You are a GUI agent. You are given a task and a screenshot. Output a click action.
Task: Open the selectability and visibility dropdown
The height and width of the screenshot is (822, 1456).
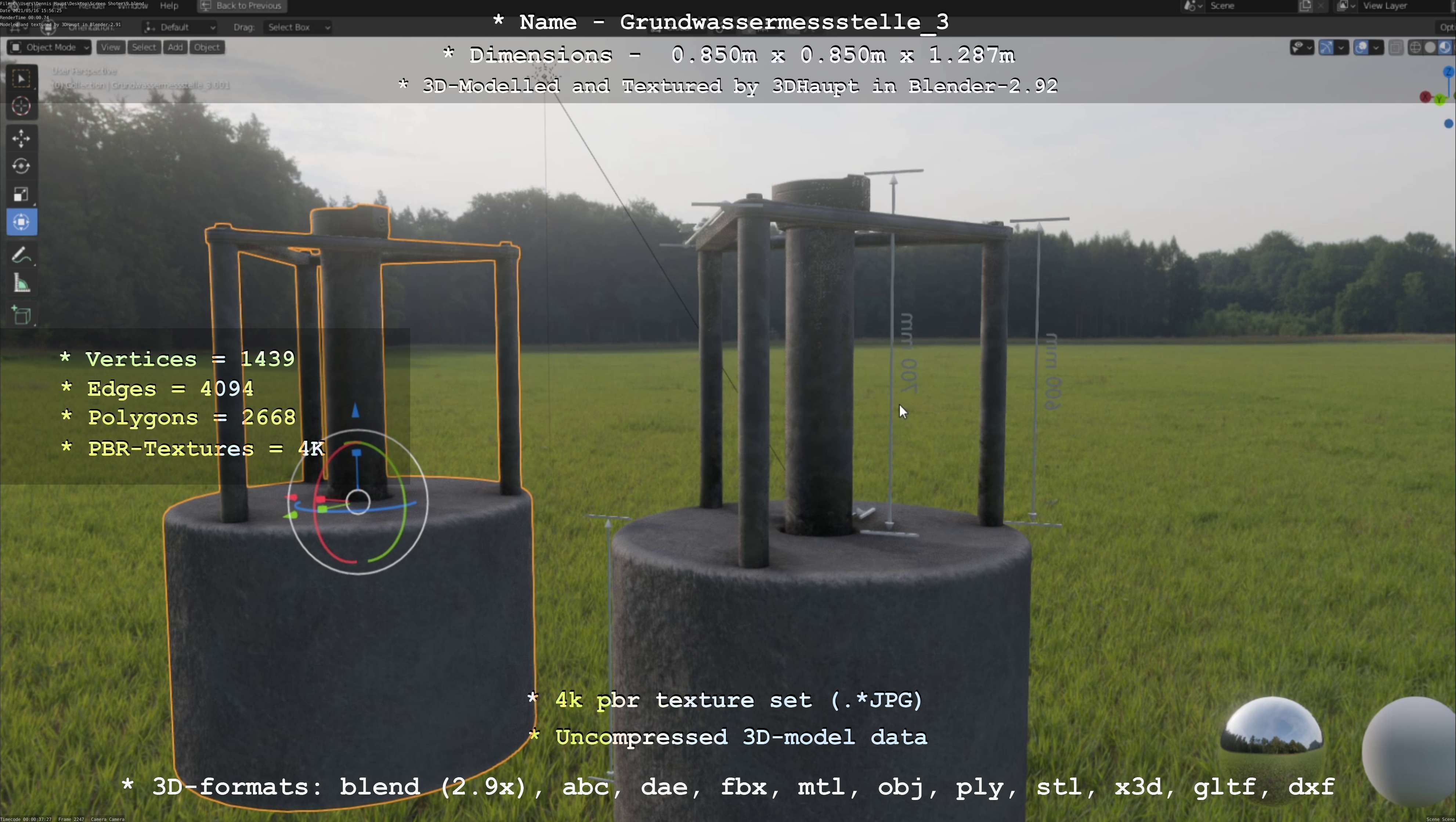1302,47
